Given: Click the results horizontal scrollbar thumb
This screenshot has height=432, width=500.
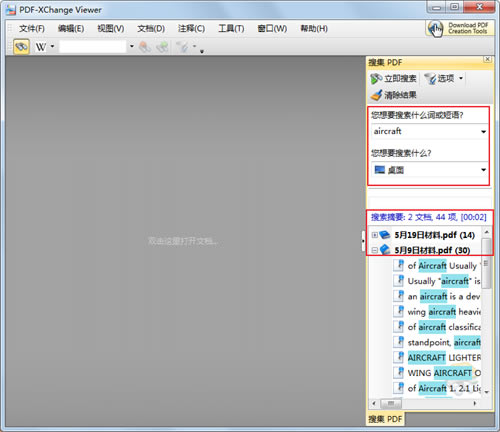Looking at the screenshot, I should pos(391,404).
